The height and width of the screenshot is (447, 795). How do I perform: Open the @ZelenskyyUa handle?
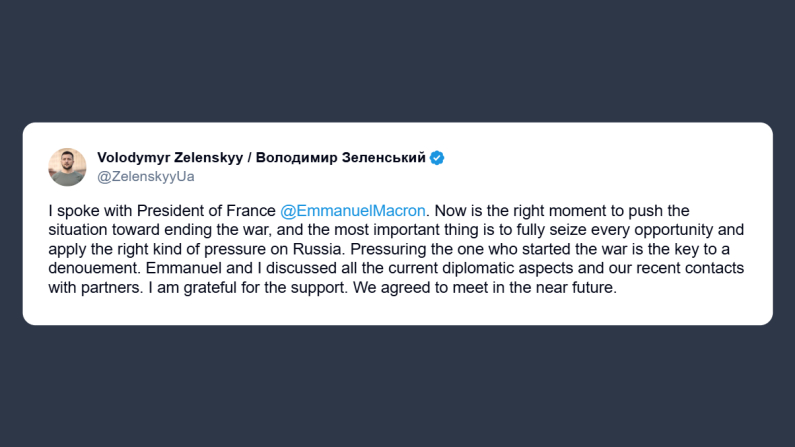tap(145, 176)
